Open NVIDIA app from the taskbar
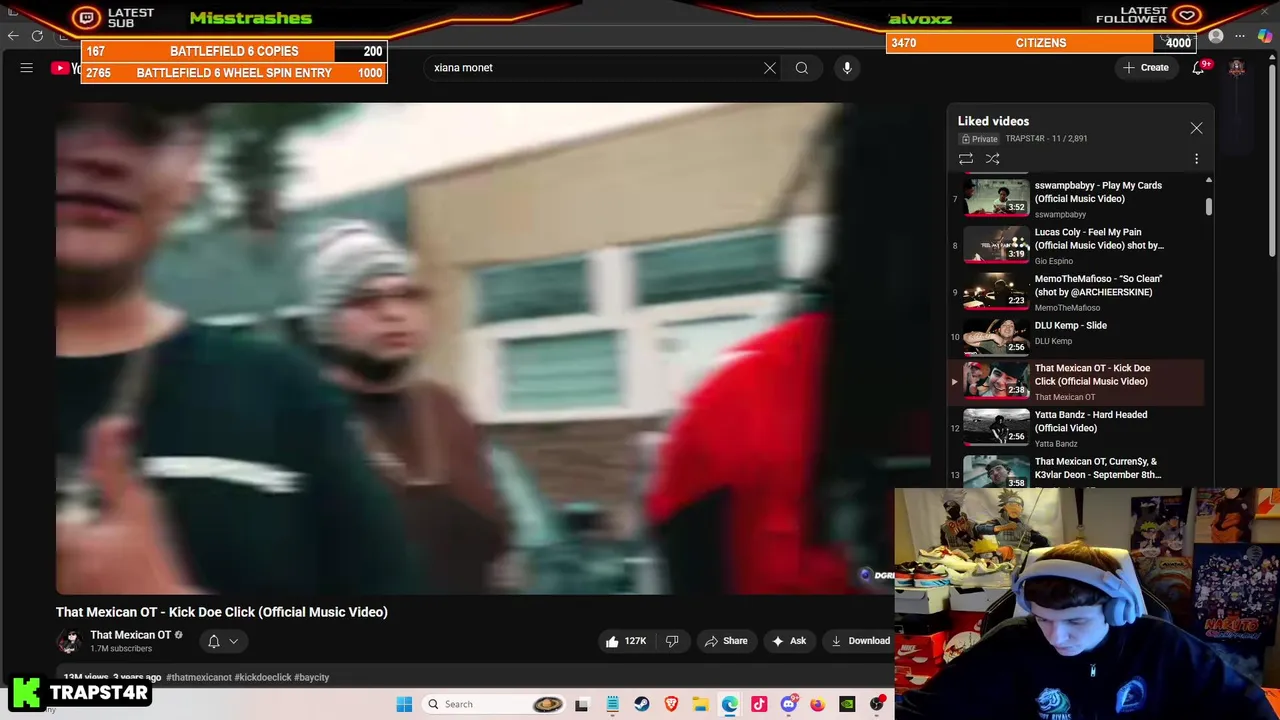 (847, 704)
